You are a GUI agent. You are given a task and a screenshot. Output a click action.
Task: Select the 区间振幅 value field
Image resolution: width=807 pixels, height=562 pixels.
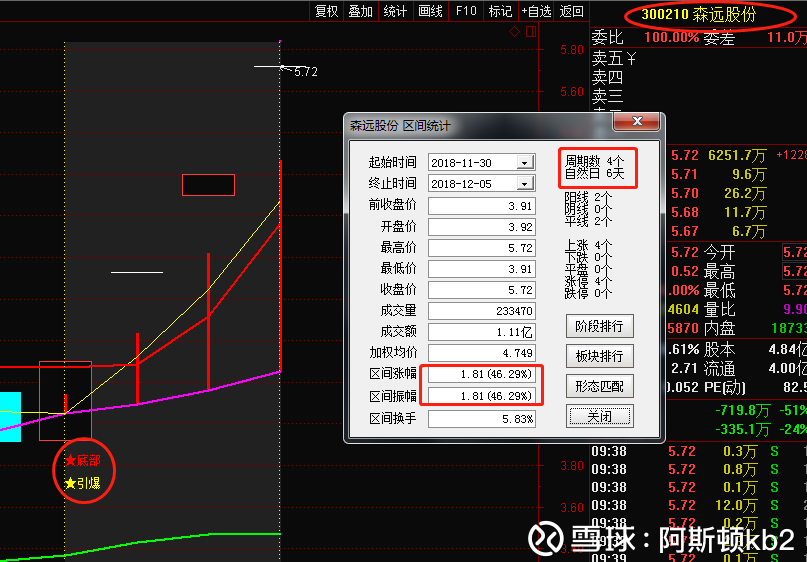tap(482, 396)
